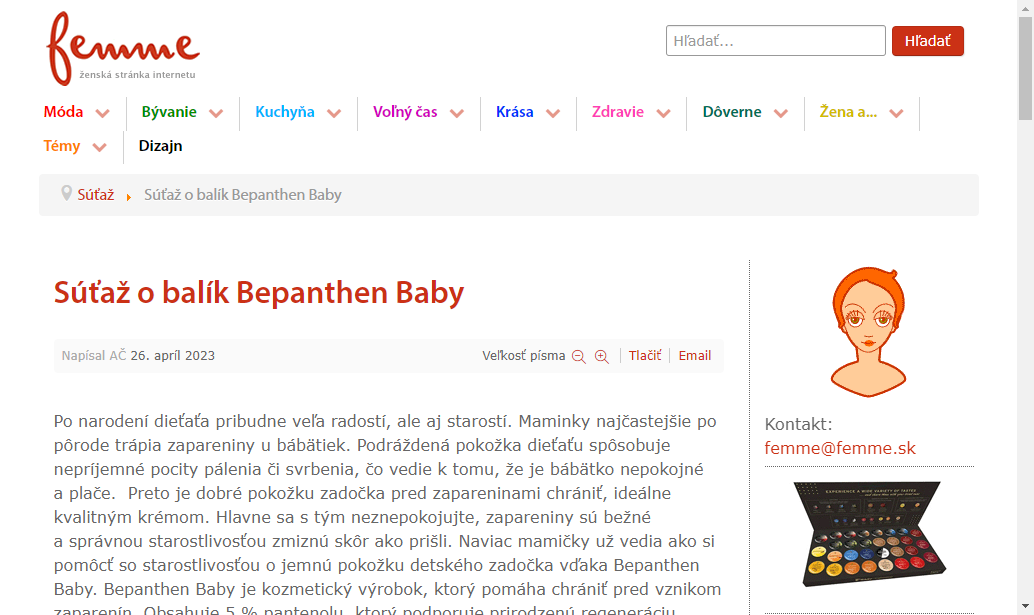This screenshot has height=615, width=1034.
Task: Expand the Témy menu chevron
Action: click(100, 147)
